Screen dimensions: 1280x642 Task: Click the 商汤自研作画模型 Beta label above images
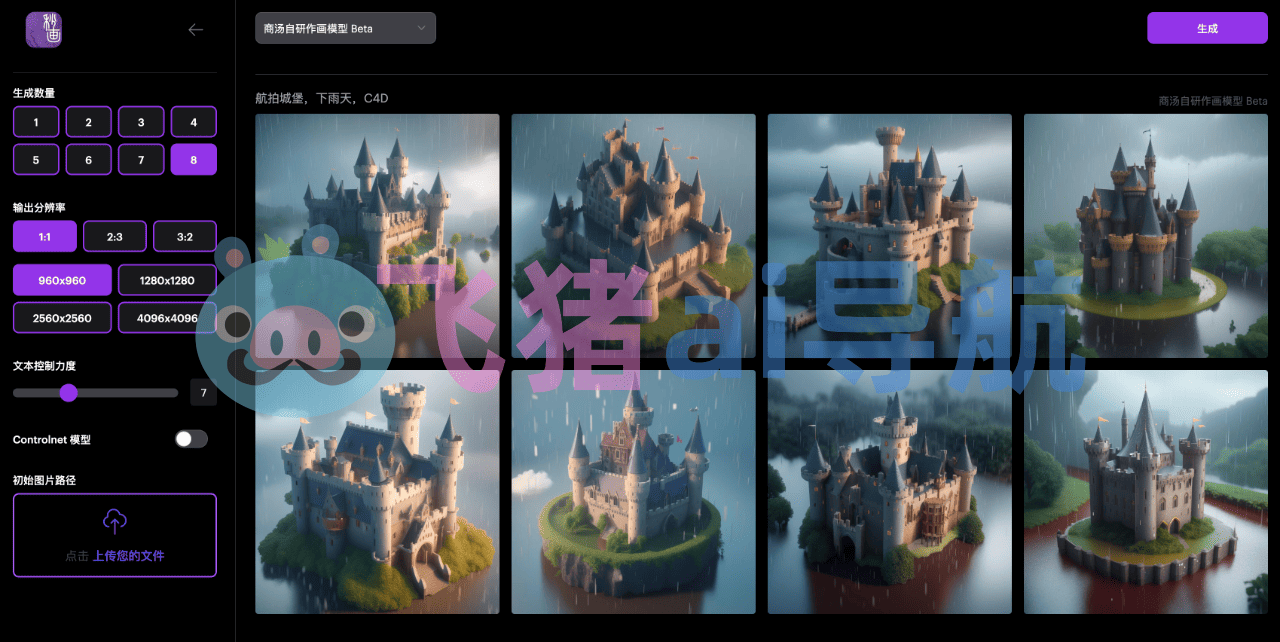1213,101
